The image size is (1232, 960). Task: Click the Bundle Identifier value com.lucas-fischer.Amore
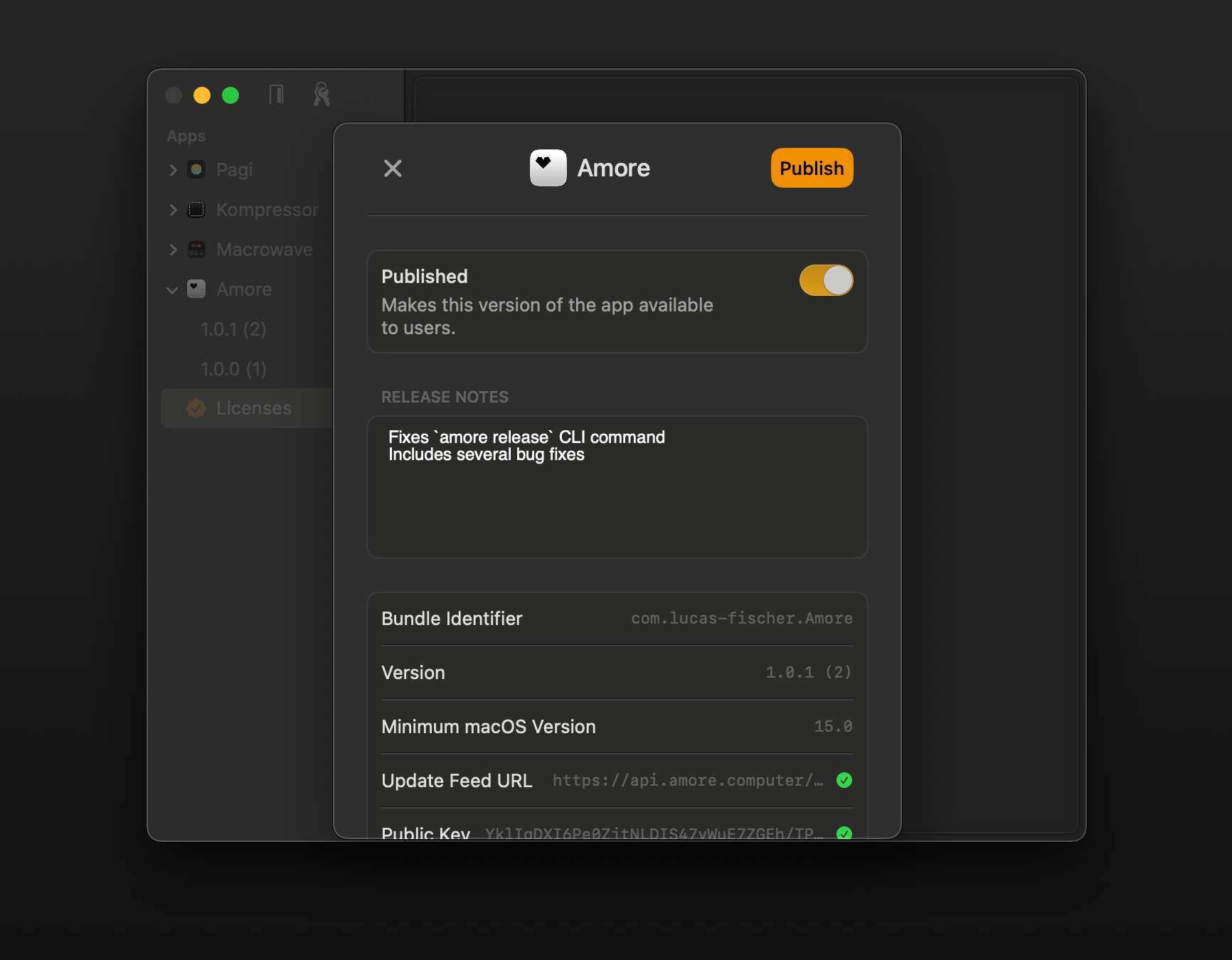click(741, 619)
